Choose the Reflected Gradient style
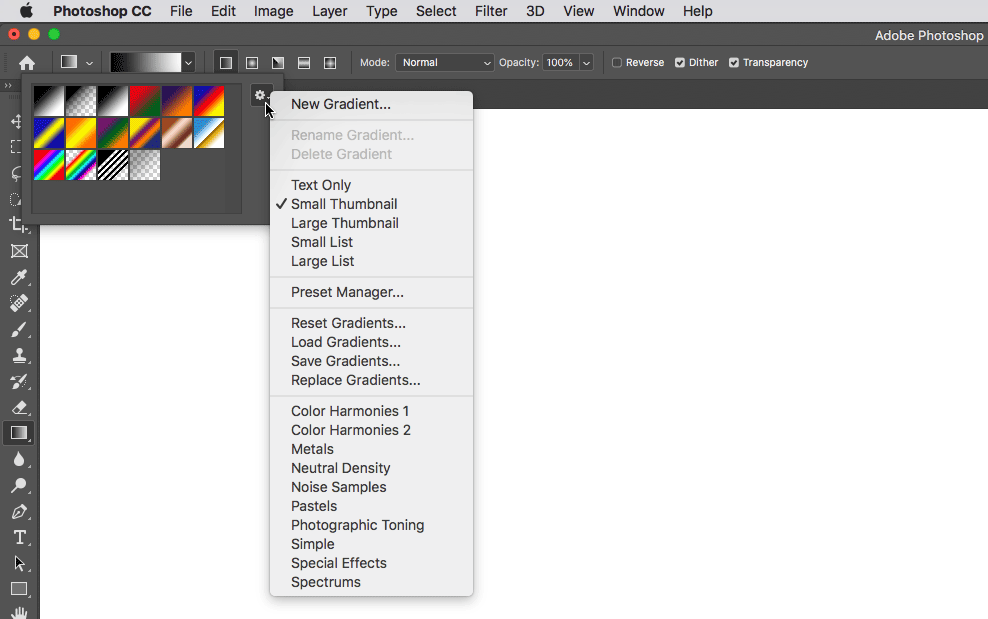This screenshot has height=619, width=988. pyautogui.click(x=304, y=62)
